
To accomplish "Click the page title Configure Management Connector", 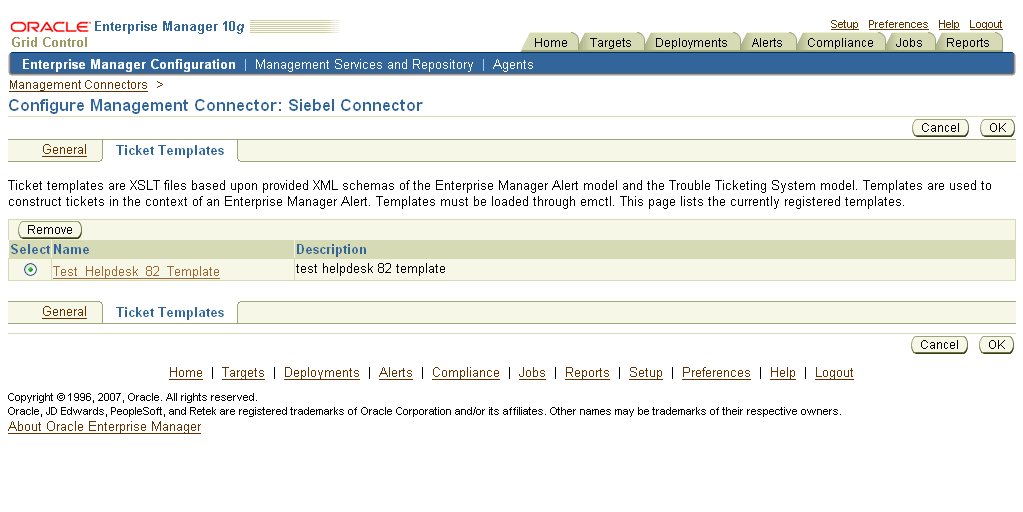I will (x=215, y=105).
